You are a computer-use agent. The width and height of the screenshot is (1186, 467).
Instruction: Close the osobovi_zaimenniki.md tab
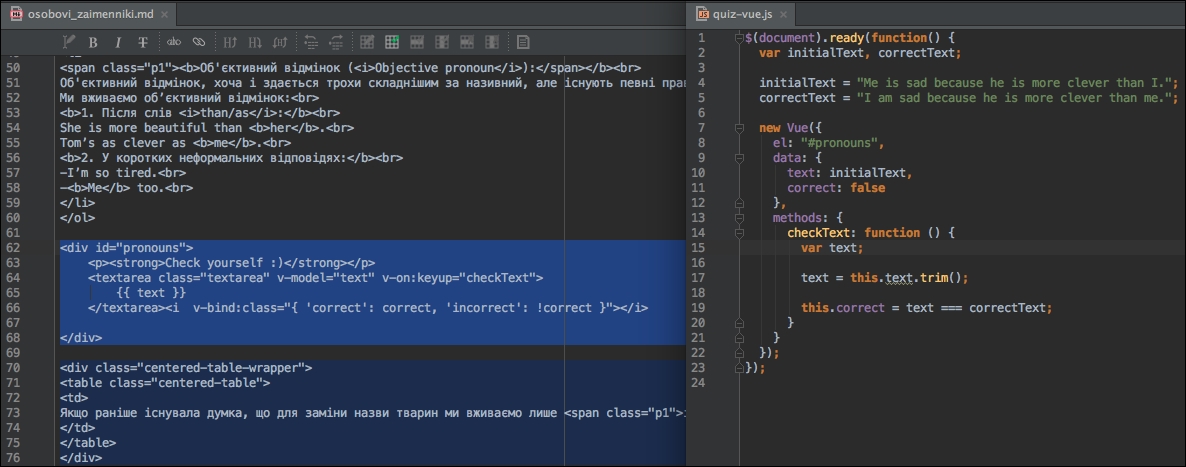164,14
